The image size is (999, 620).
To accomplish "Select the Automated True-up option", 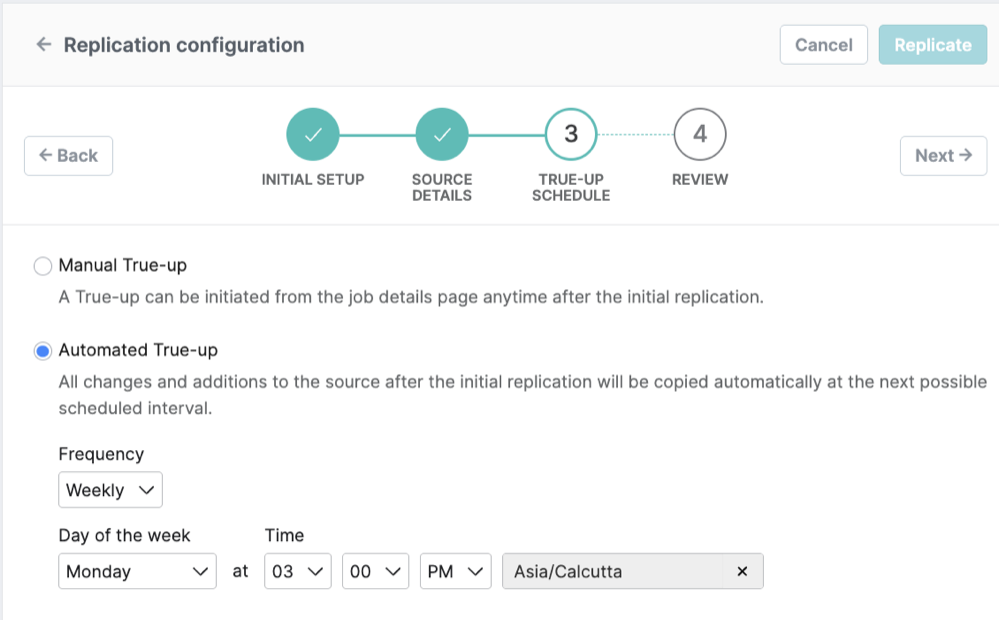I will [x=42, y=350].
